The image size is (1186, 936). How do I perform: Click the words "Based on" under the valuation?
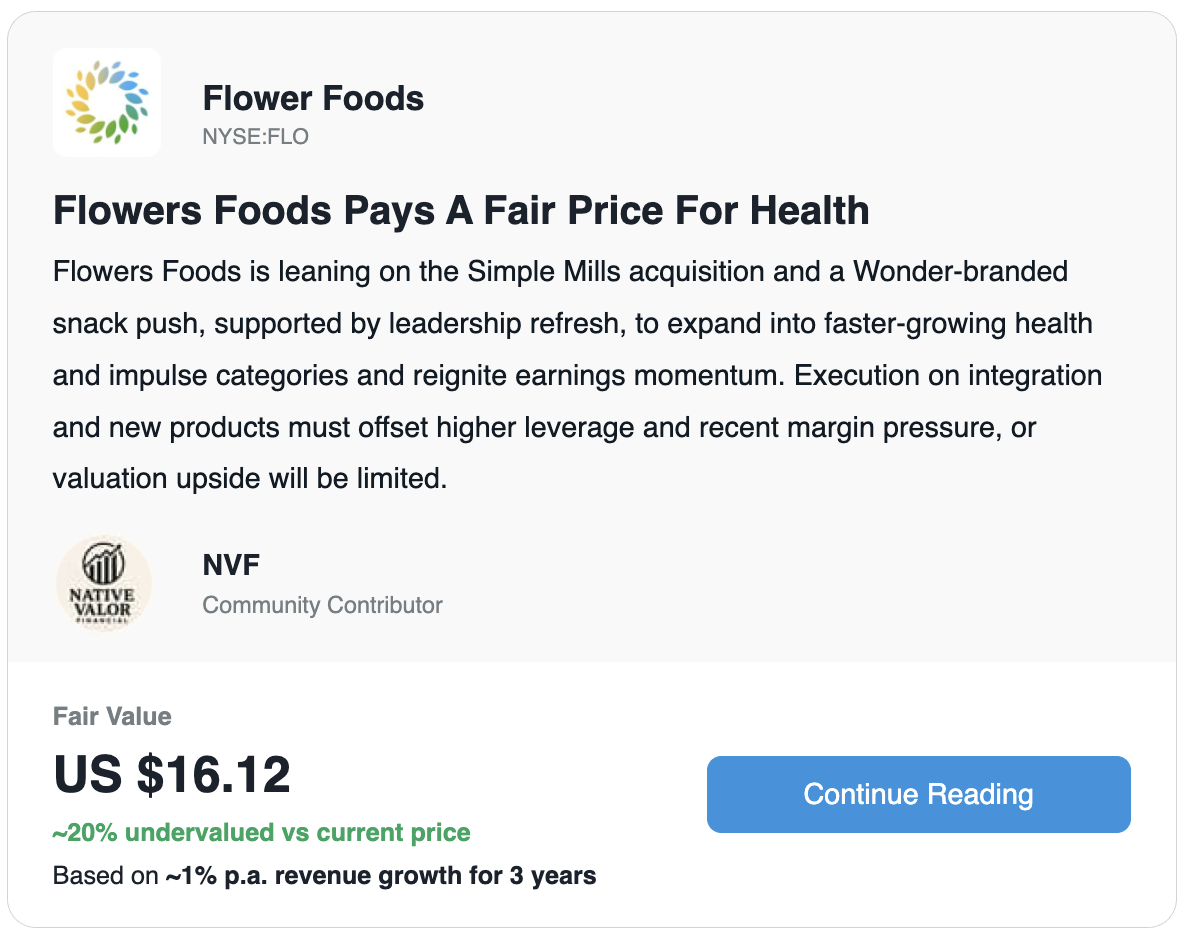pos(105,877)
